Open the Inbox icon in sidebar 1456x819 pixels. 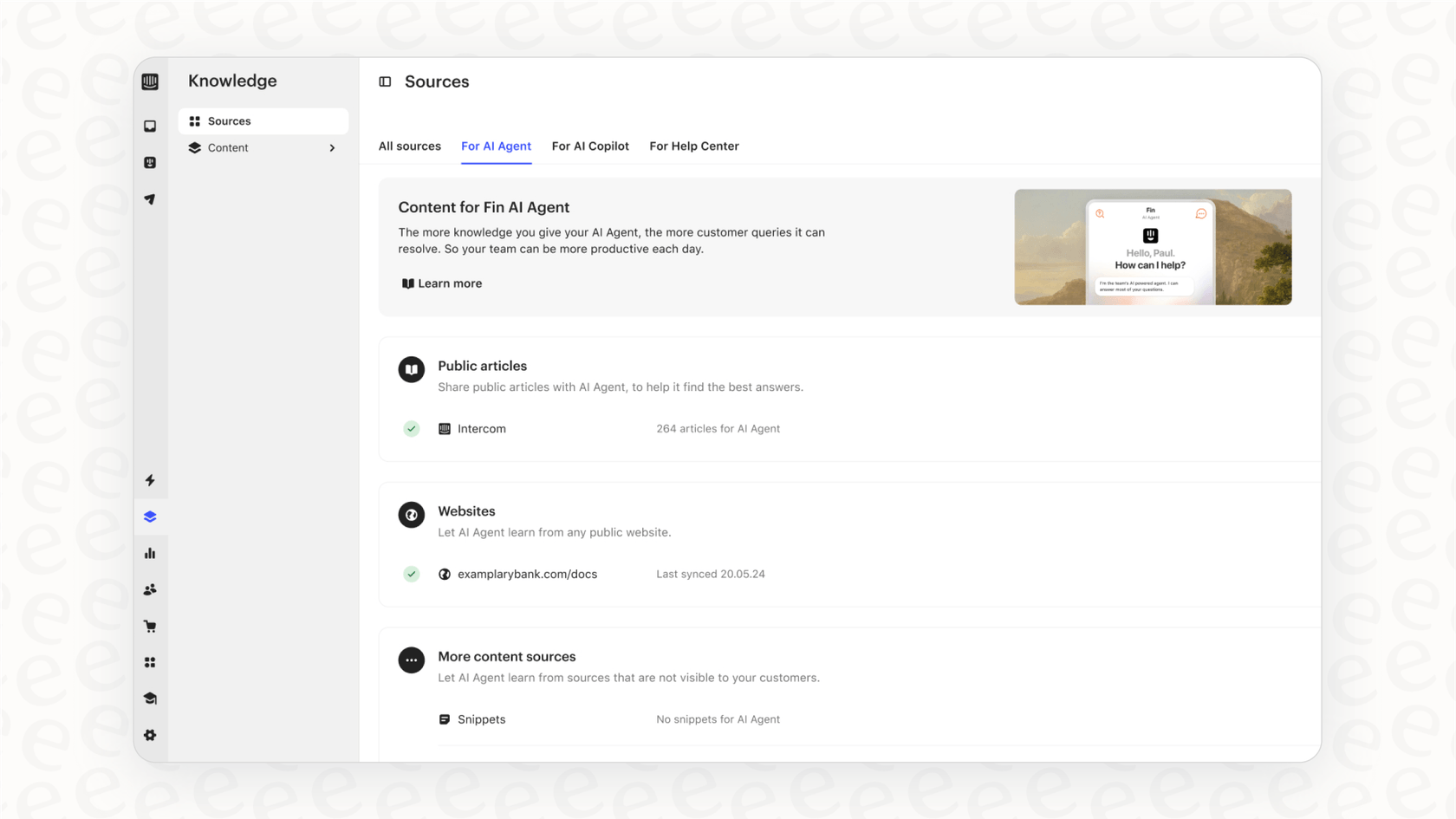(x=150, y=127)
